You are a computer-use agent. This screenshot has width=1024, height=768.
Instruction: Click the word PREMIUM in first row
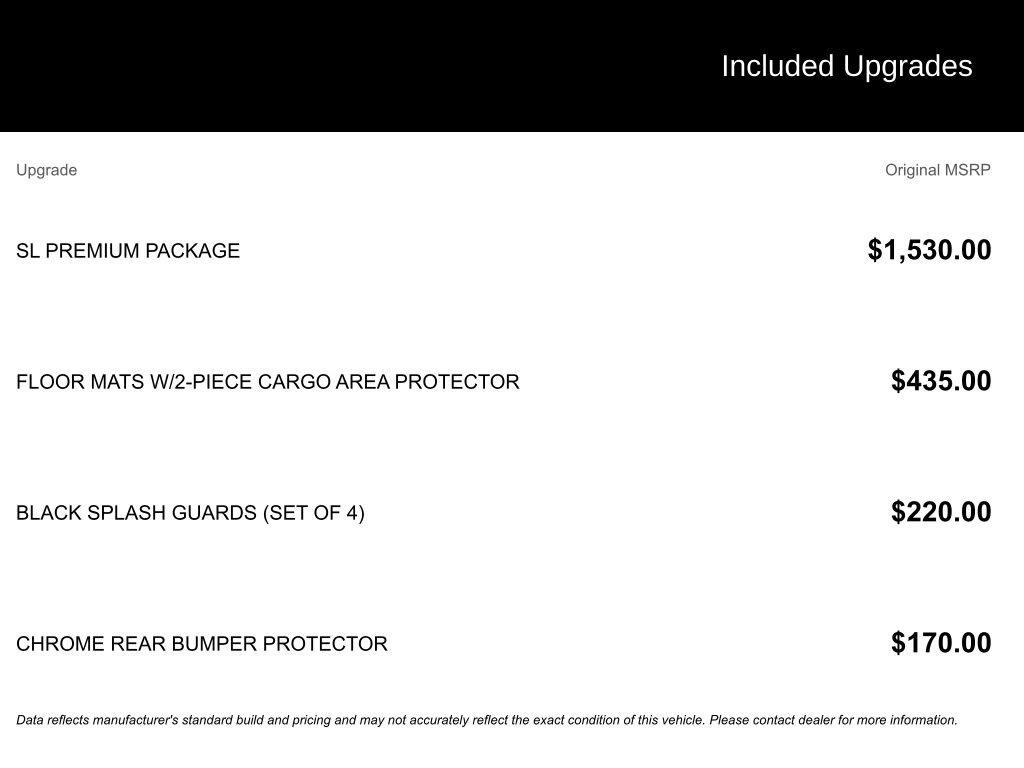[94, 251]
